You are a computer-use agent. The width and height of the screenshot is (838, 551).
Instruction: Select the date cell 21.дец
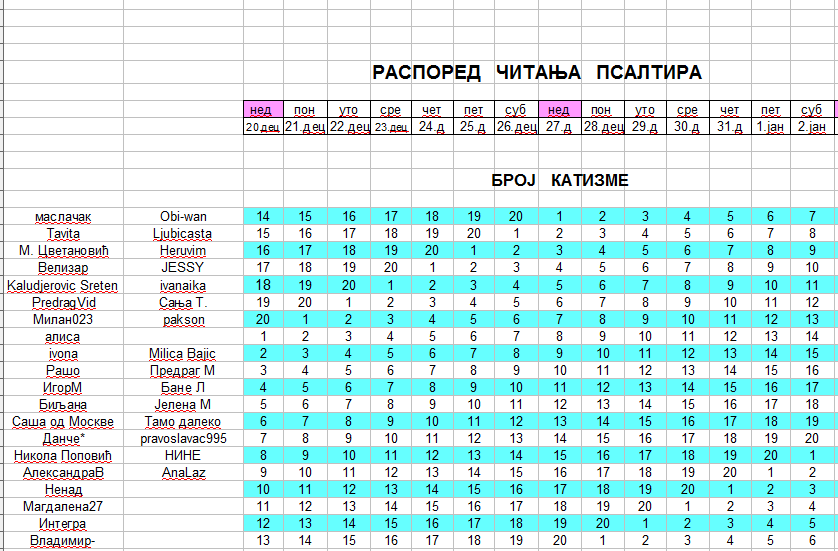click(305, 127)
